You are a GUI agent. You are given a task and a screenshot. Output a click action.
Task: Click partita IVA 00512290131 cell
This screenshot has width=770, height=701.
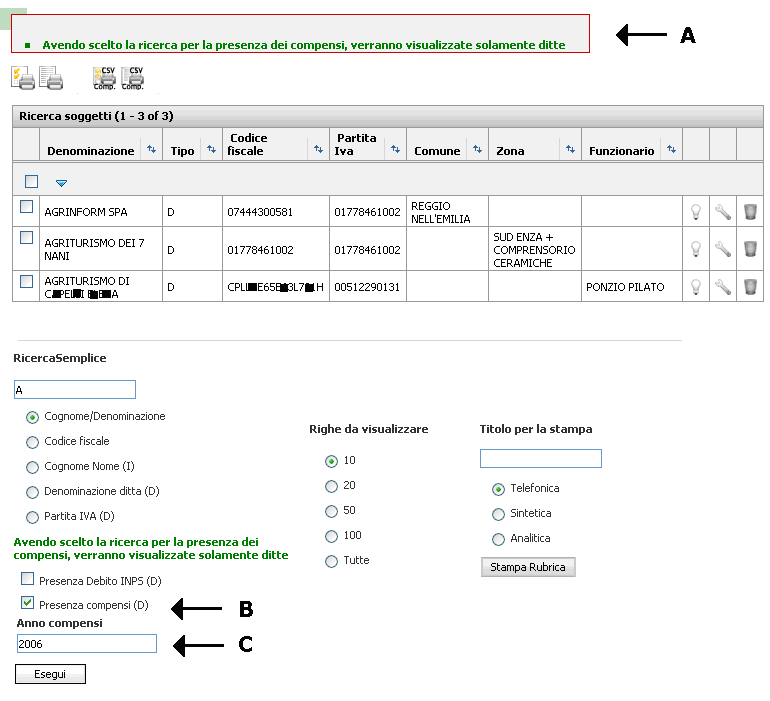coord(367,287)
